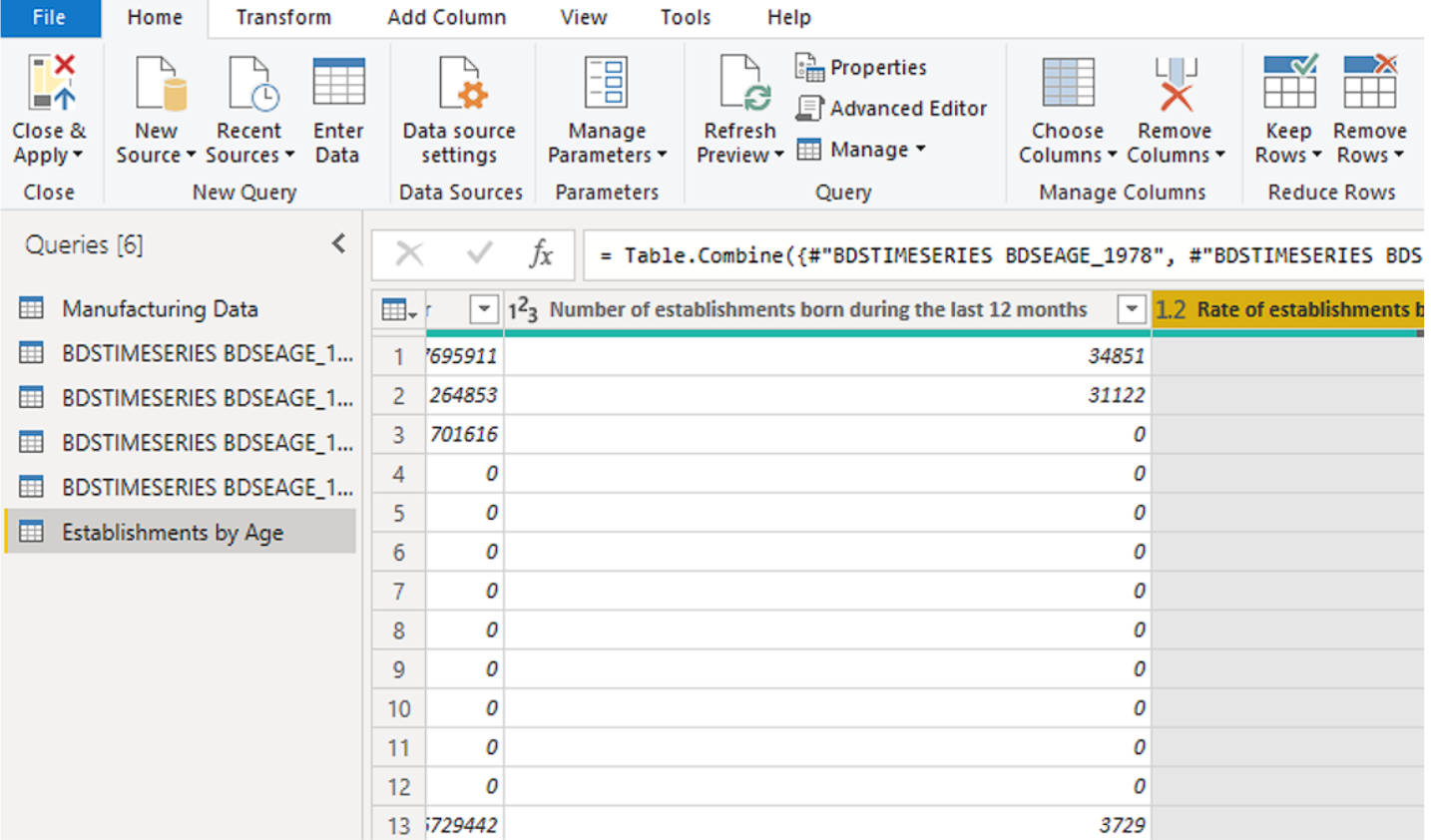Viewport: 1431px width, 840px height.
Task: Open filter dropdown for Number of establishments born column
Action: coord(1132,309)
